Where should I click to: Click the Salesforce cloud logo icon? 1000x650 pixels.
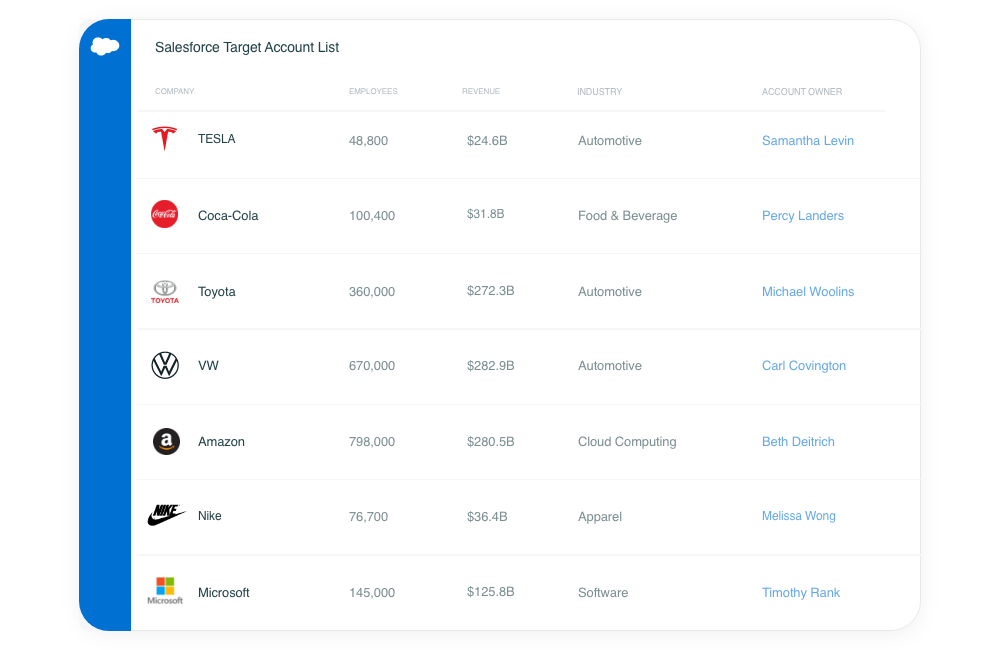tap(105, 47)
